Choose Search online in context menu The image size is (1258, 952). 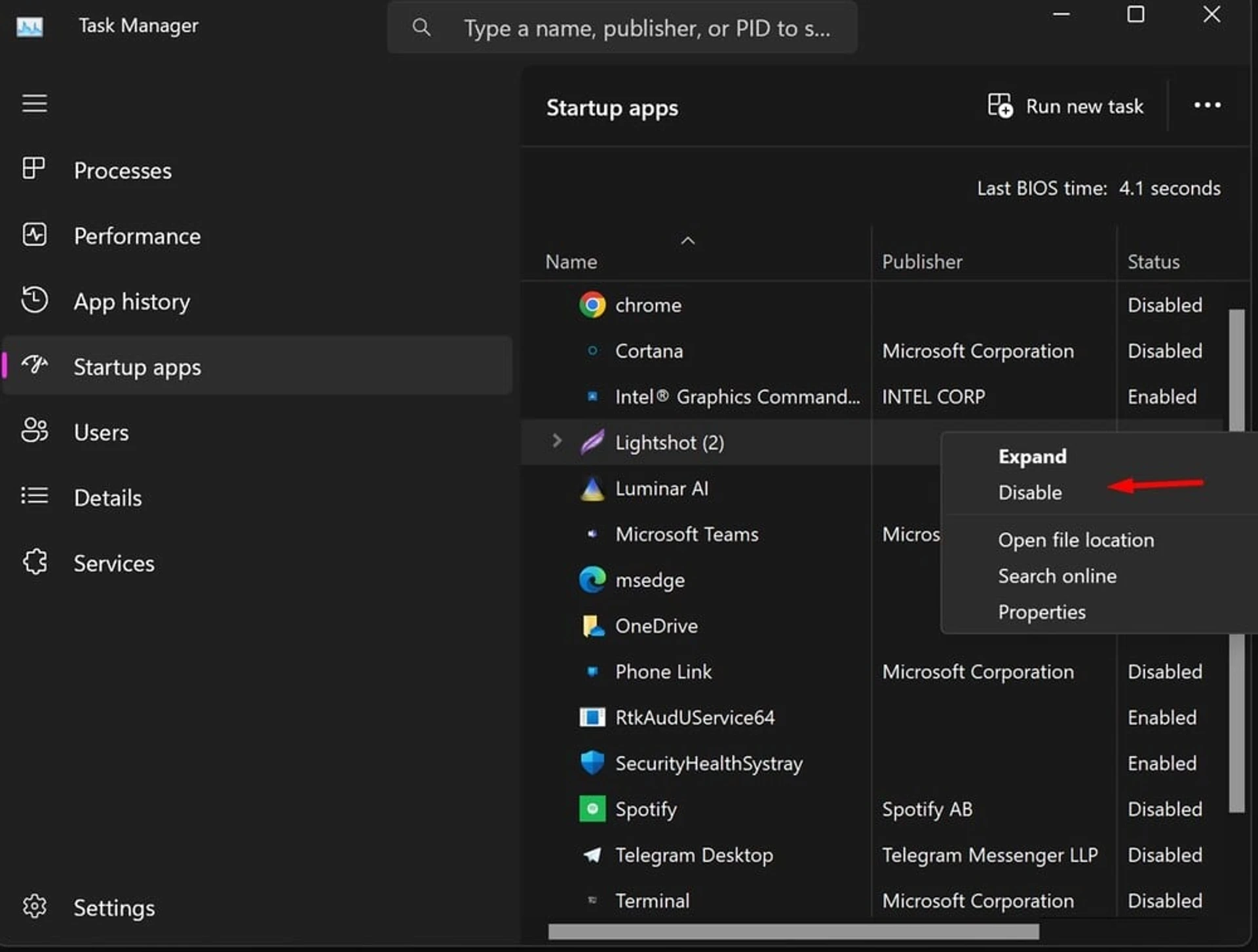coord(1057,576)
